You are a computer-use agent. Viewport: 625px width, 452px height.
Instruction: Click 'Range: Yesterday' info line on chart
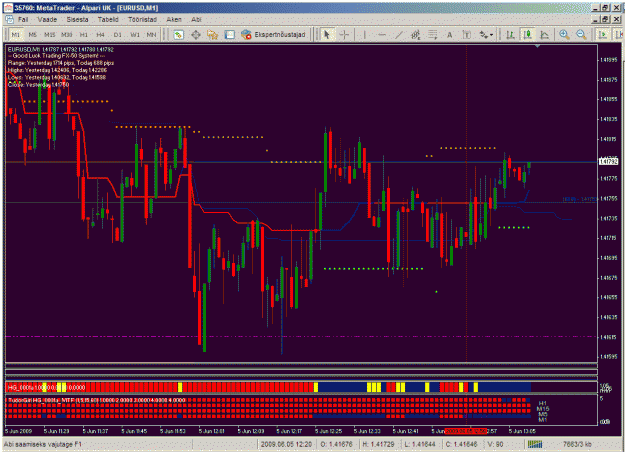pyautogui.click(x=61, y=63)
